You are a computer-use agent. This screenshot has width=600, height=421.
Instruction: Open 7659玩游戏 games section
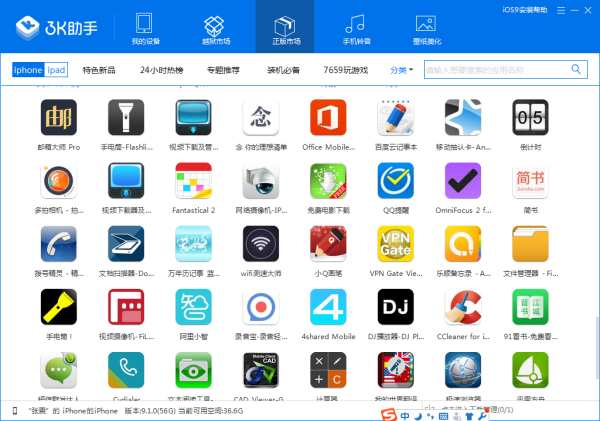coord(345,70)
